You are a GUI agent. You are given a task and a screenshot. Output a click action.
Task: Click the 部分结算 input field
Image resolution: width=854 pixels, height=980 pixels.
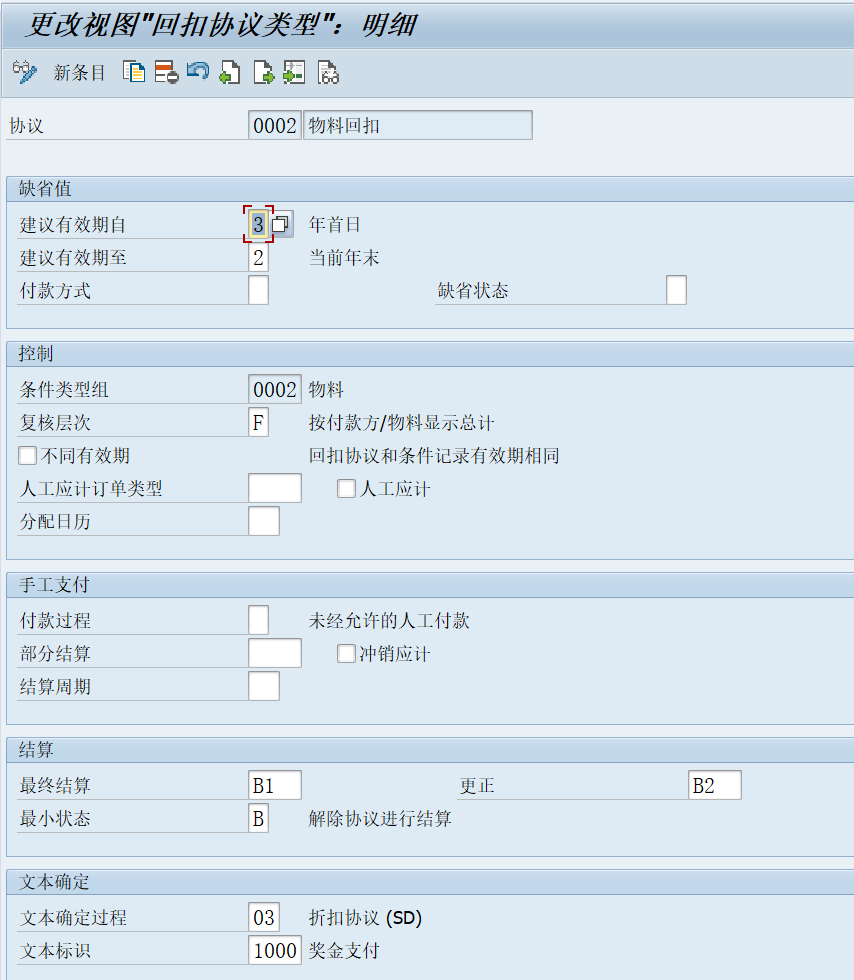[x=275, y=653]
